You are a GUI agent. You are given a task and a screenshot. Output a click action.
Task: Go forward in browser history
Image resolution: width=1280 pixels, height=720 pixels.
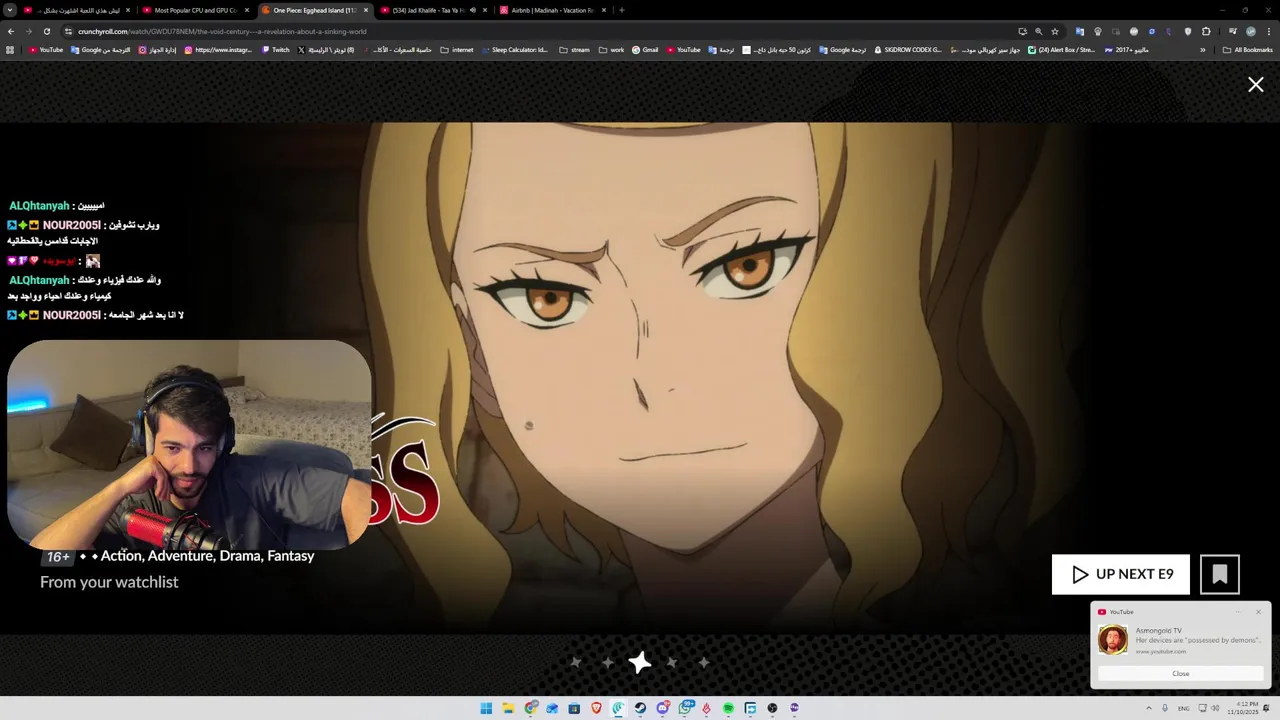pos(28,31)
